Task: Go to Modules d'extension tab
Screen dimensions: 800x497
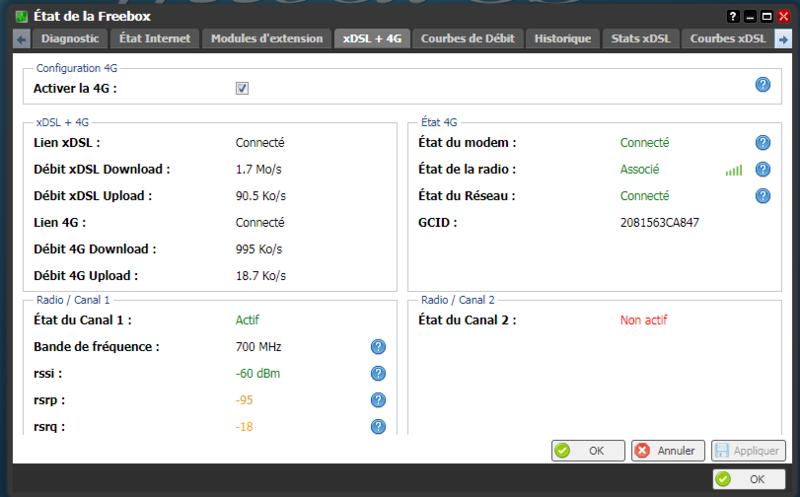Action: (x=267, y=39)
